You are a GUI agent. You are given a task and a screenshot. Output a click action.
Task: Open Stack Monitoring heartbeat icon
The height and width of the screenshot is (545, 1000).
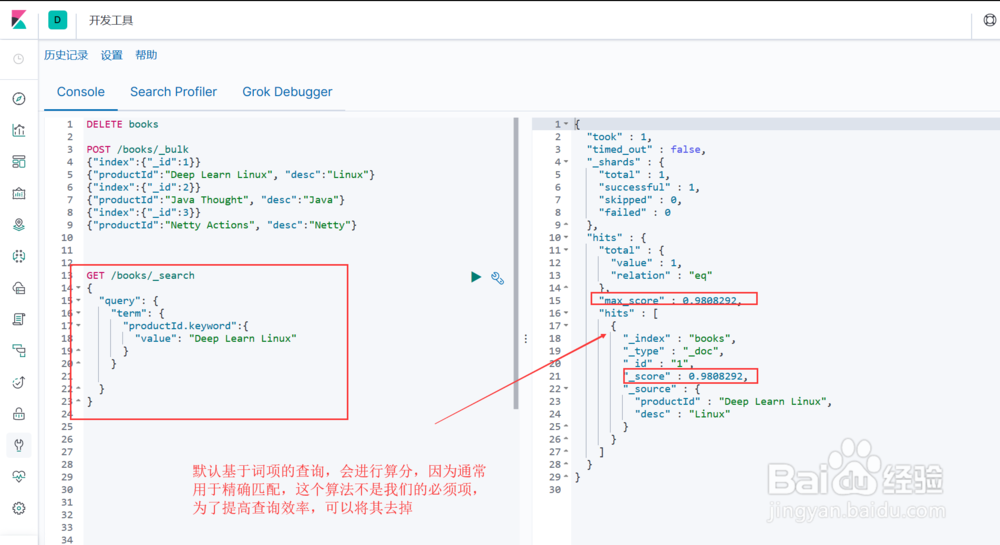(18, 477)
